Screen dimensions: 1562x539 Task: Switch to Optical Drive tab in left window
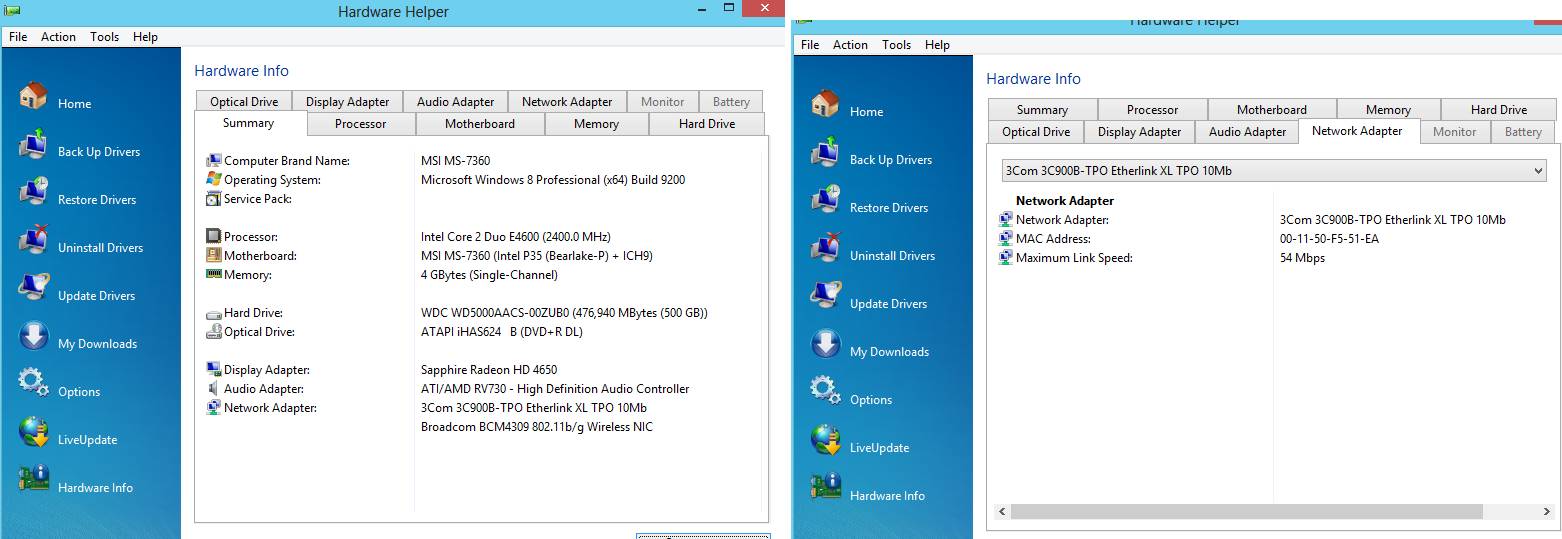coord(244,102)
